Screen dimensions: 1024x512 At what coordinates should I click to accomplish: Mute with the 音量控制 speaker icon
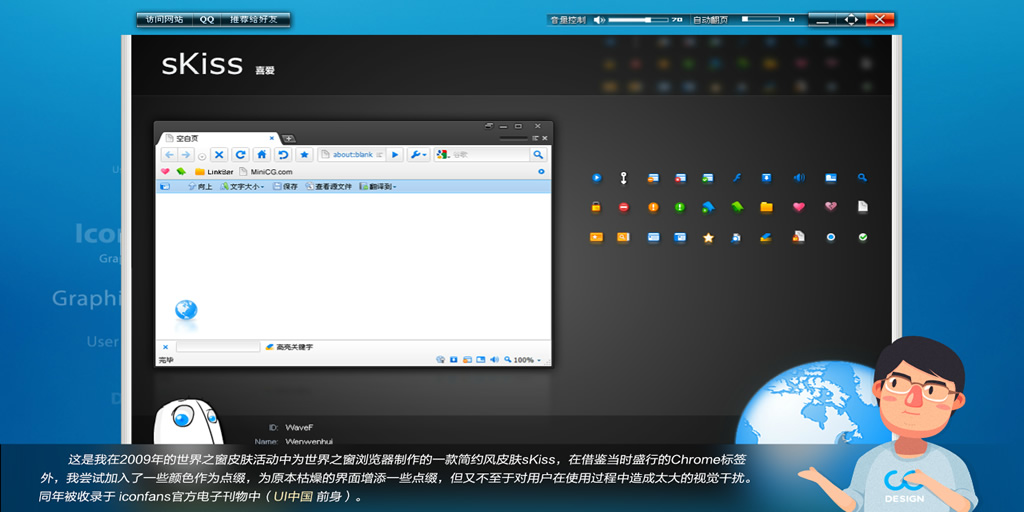coord(599,20)
